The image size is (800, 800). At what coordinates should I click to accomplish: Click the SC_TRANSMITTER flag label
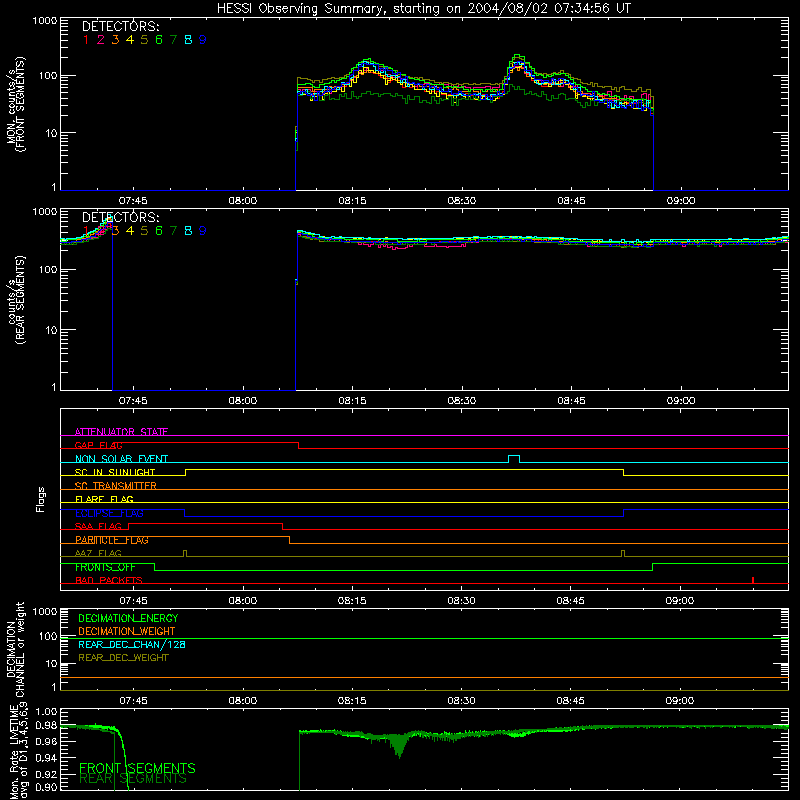pyautogui.click(x=116, y=486)
